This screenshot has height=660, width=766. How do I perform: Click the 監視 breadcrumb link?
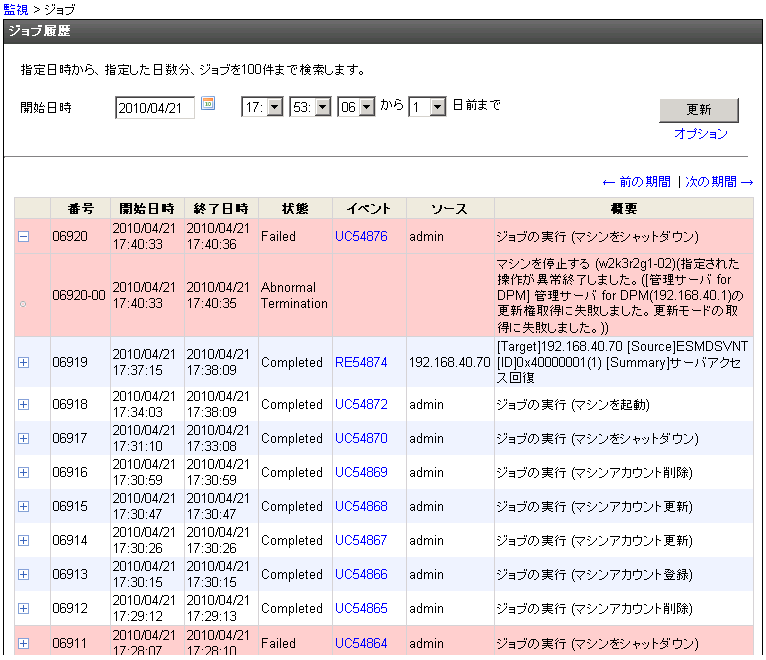(x=16, y=9)
